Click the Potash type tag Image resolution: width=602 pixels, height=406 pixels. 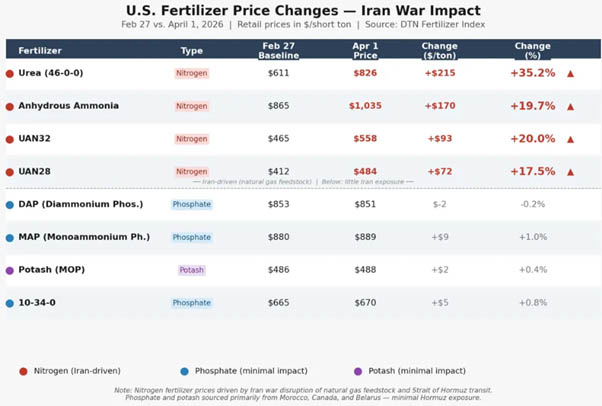pyautogui.click(x=192, y=270)
